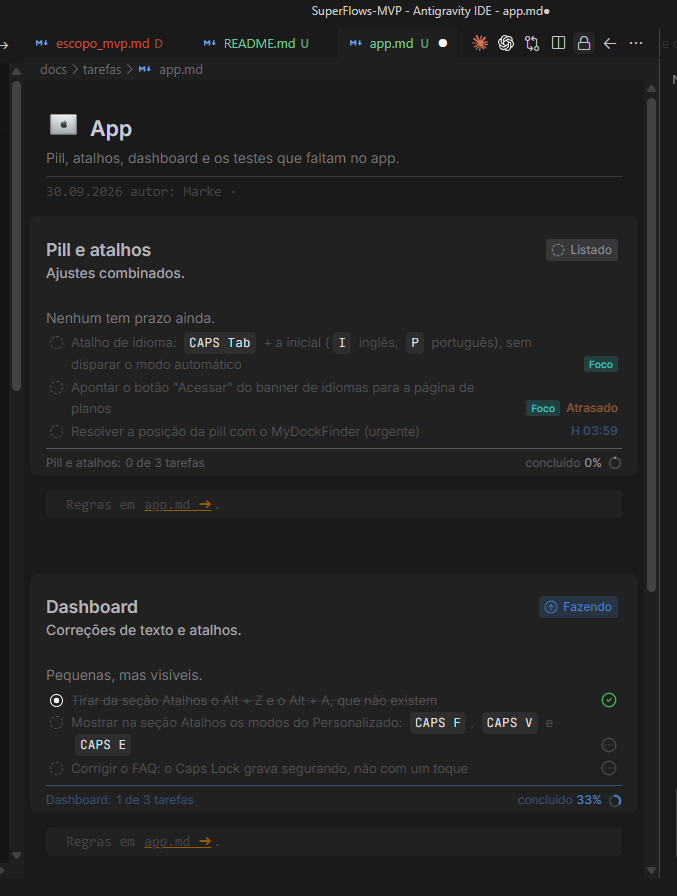Click the tarefas breadcrumb

point(102,70)
